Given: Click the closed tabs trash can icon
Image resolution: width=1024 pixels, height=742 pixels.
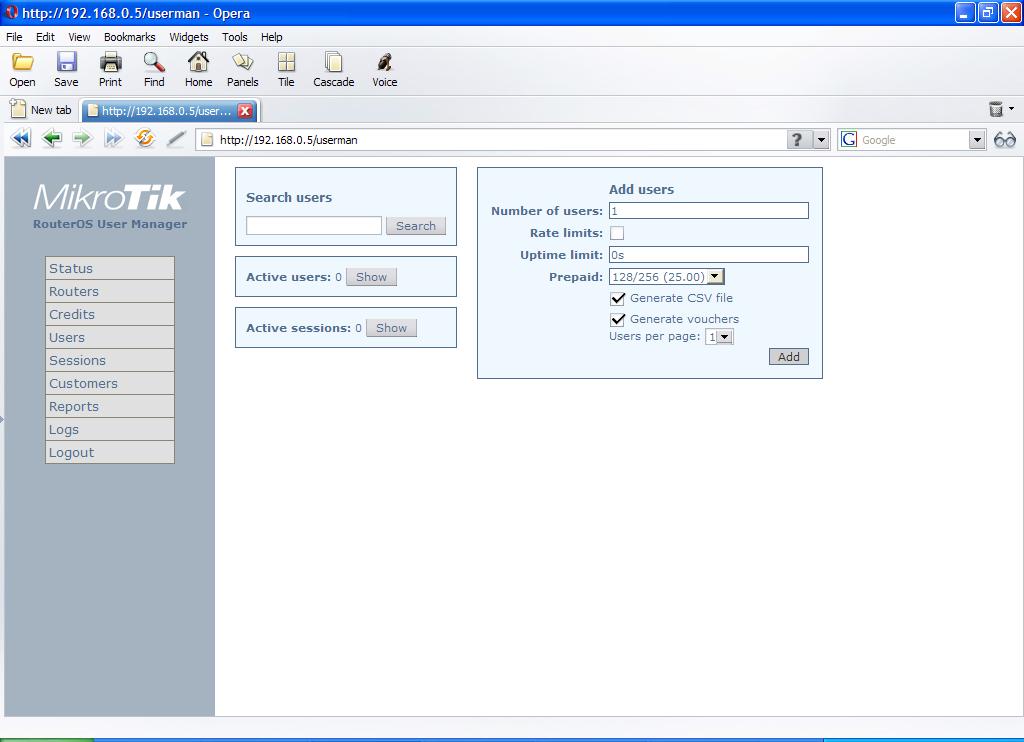Looking at the screenshot, I should (995, 109).
